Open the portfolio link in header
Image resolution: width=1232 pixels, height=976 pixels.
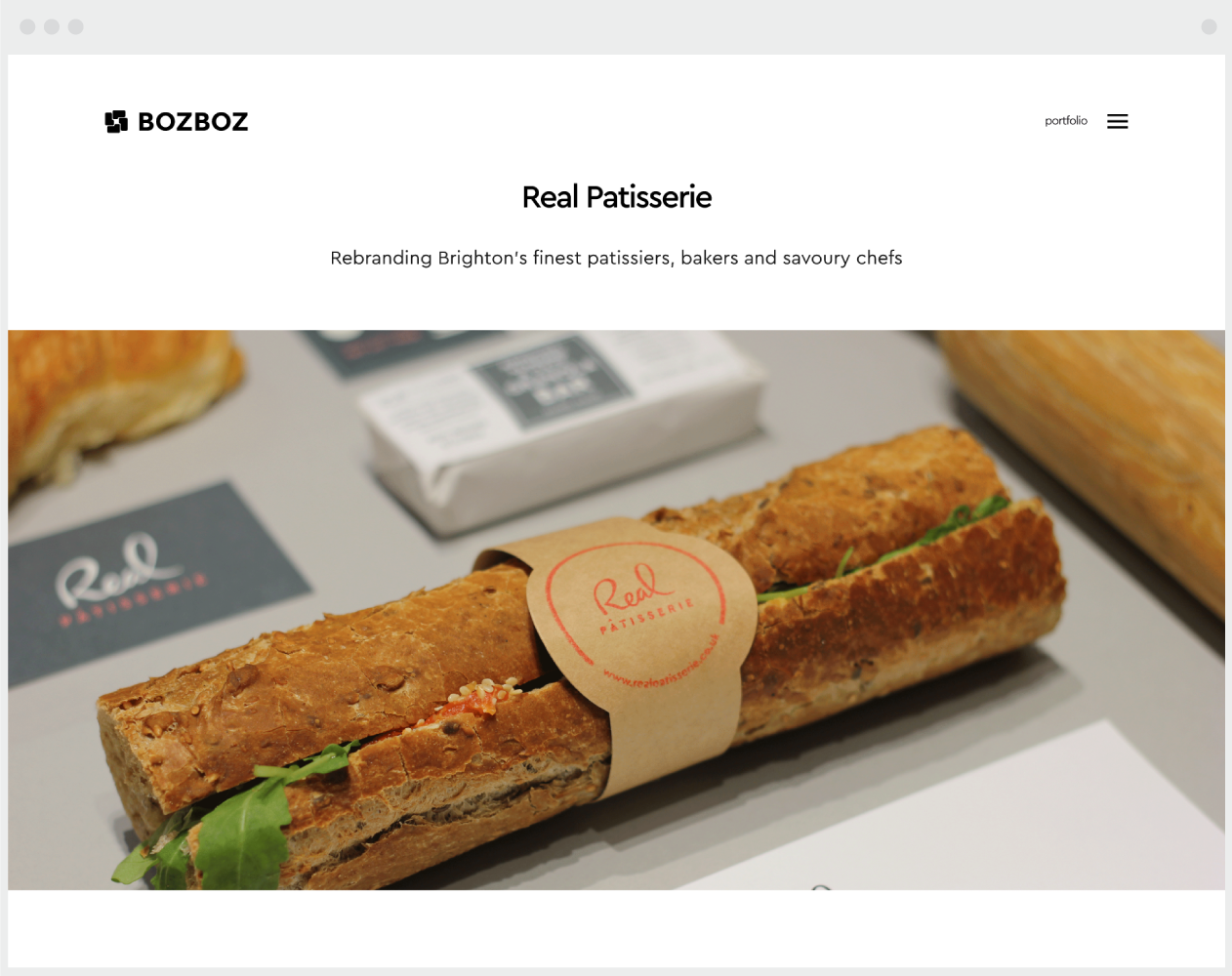pos(1066,121)
